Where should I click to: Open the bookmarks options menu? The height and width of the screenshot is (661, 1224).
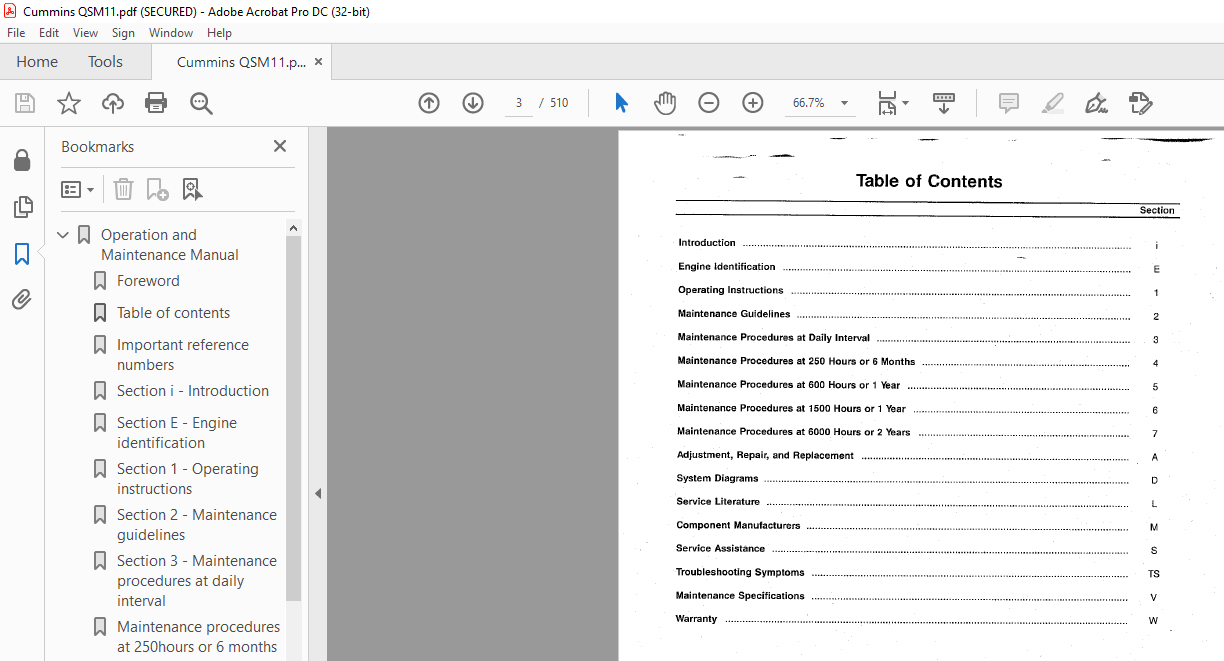click(x=77, y=189)
